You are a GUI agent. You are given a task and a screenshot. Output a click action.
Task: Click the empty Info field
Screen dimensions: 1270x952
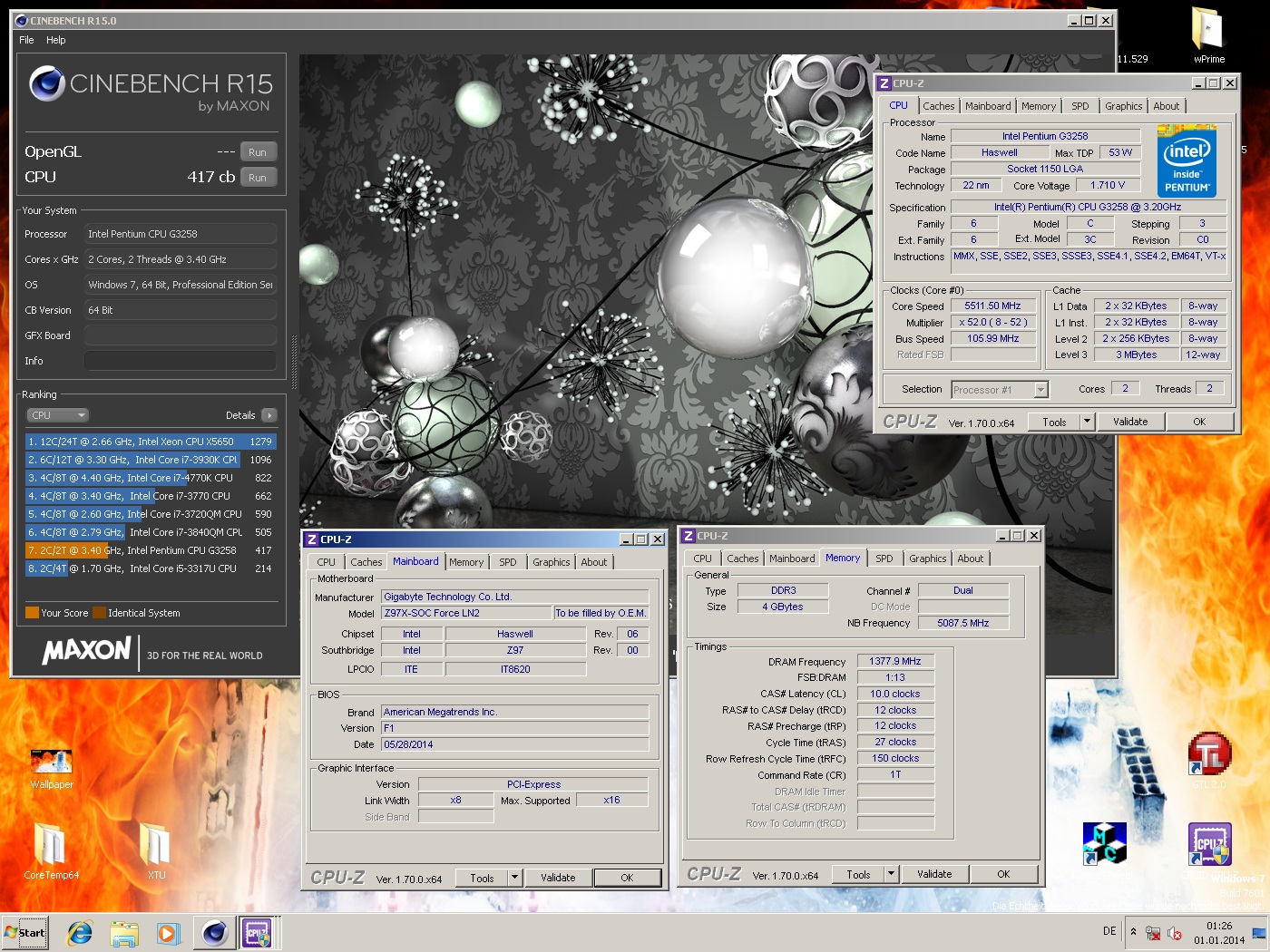coord(181,361)
